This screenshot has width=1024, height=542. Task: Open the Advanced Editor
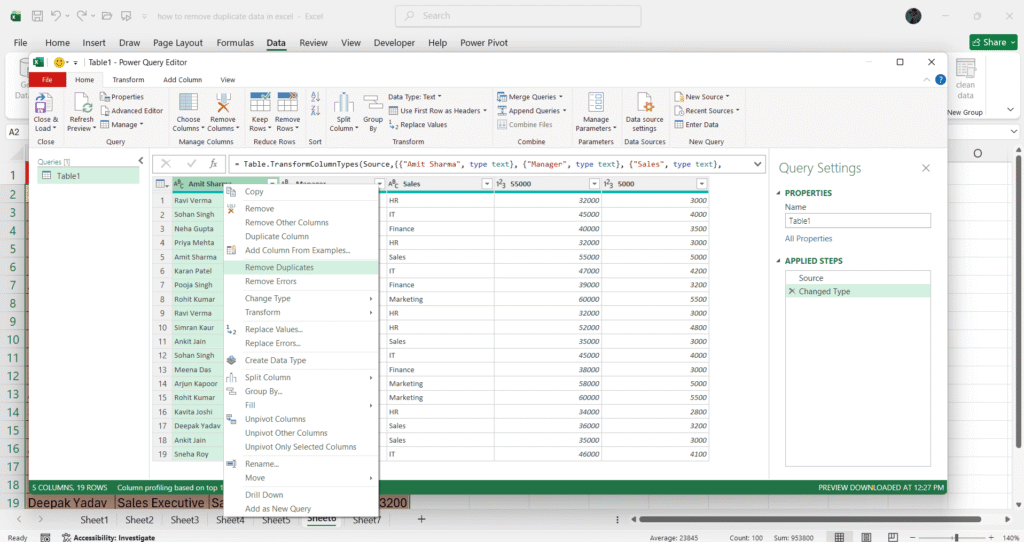point(132,110)
